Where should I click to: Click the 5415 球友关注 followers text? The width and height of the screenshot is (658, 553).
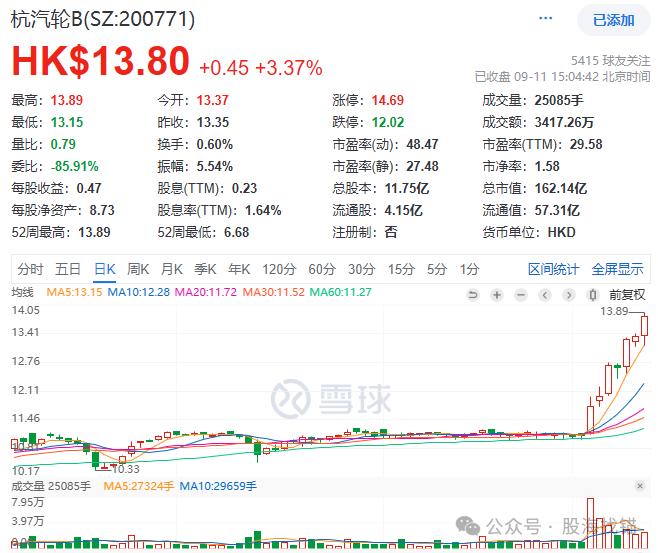(x=611, y=61)
